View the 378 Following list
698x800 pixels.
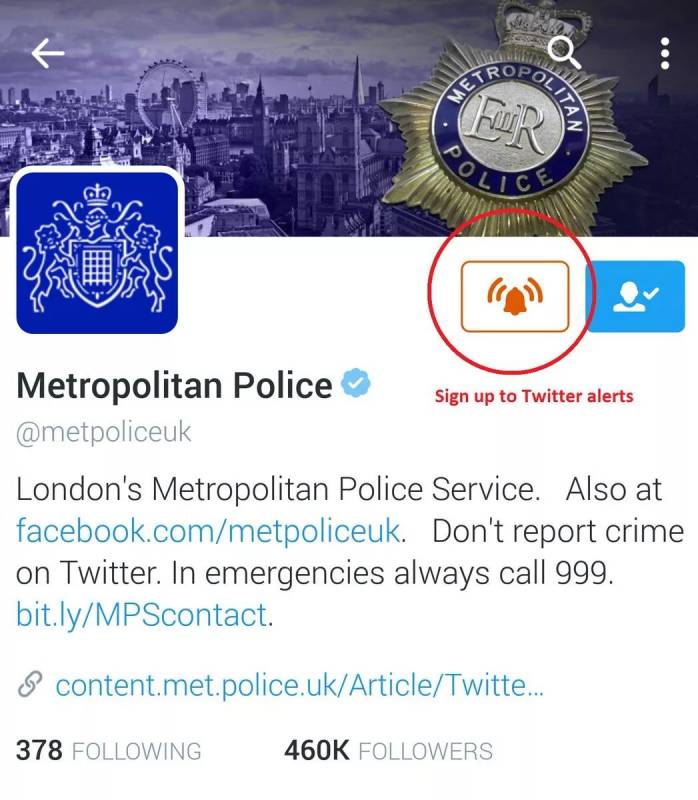[x=109, y=751]
